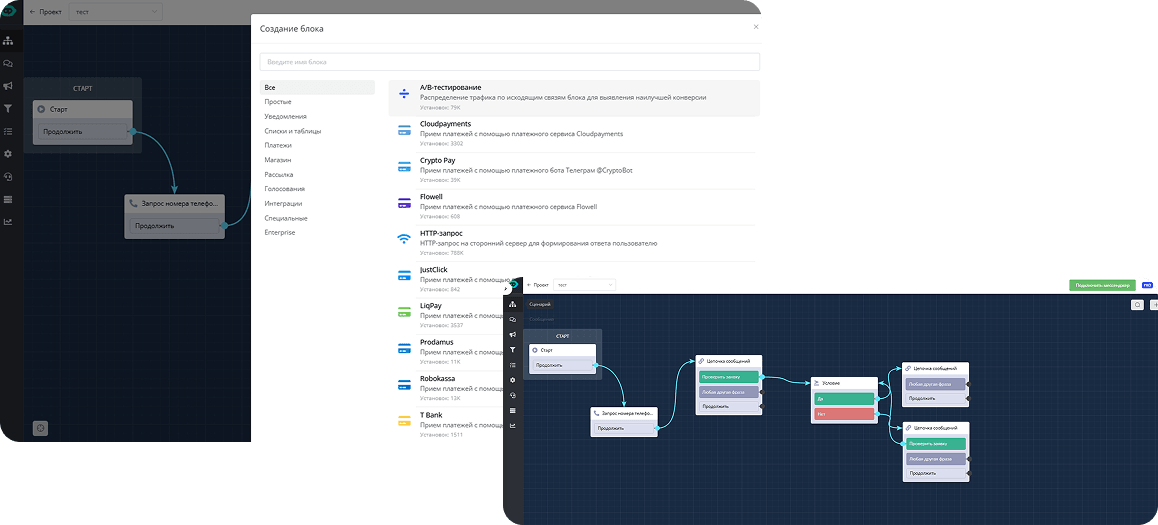Choose the Интеграции category in the list
Screen dimensions: 1158x525
[x=284, y=203]
